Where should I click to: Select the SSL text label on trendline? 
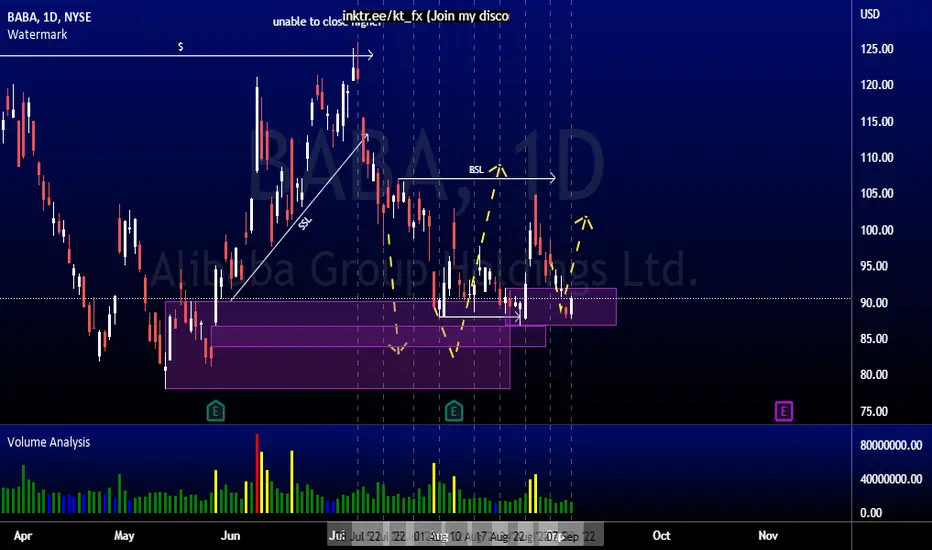[304, 224]
